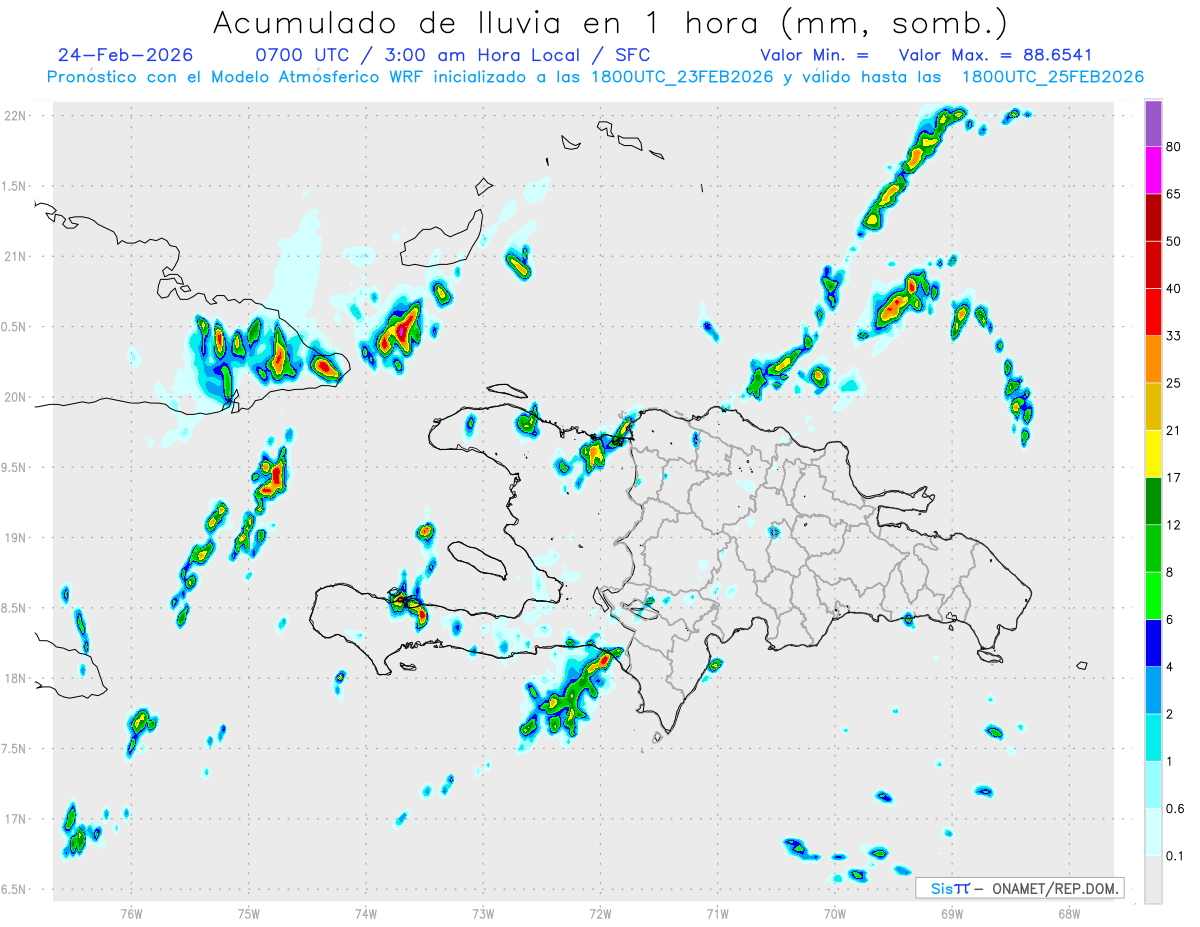This screenshot has width=1200, height=927.
Task: Click the '21N' latitude label
Action: click(x=15, y=257)
